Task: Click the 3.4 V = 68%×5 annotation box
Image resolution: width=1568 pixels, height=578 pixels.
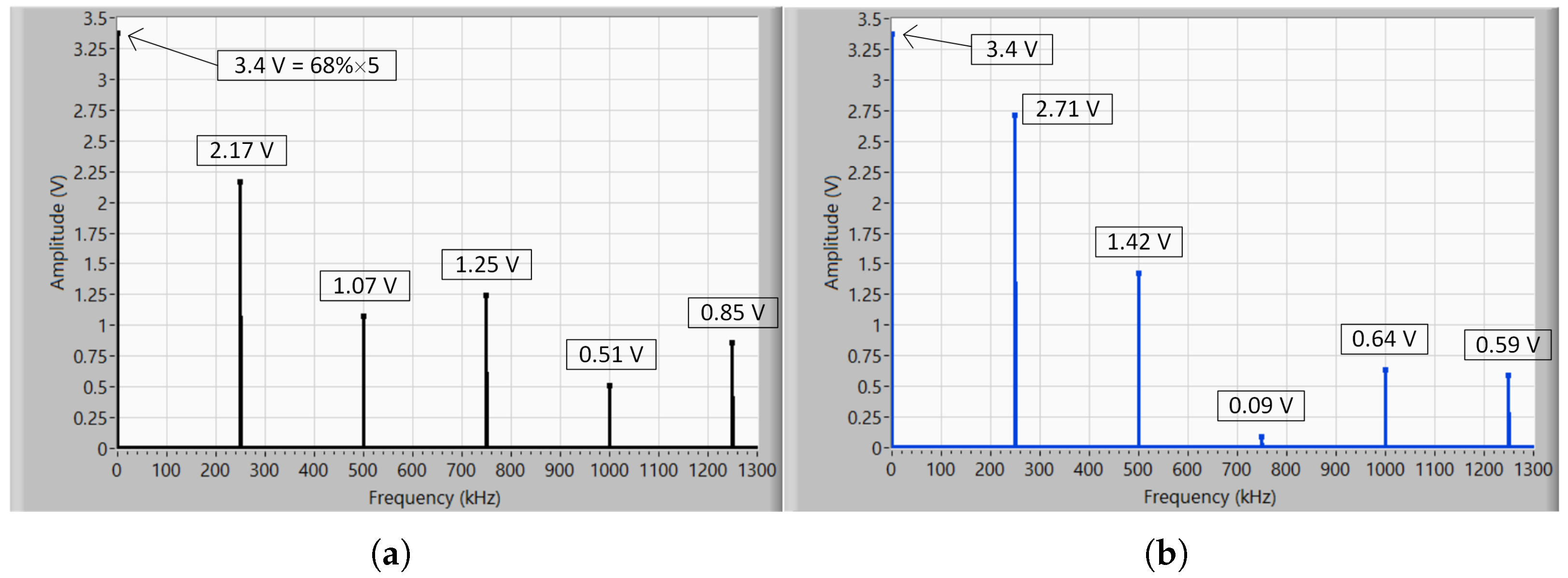Action: point(306,65)
